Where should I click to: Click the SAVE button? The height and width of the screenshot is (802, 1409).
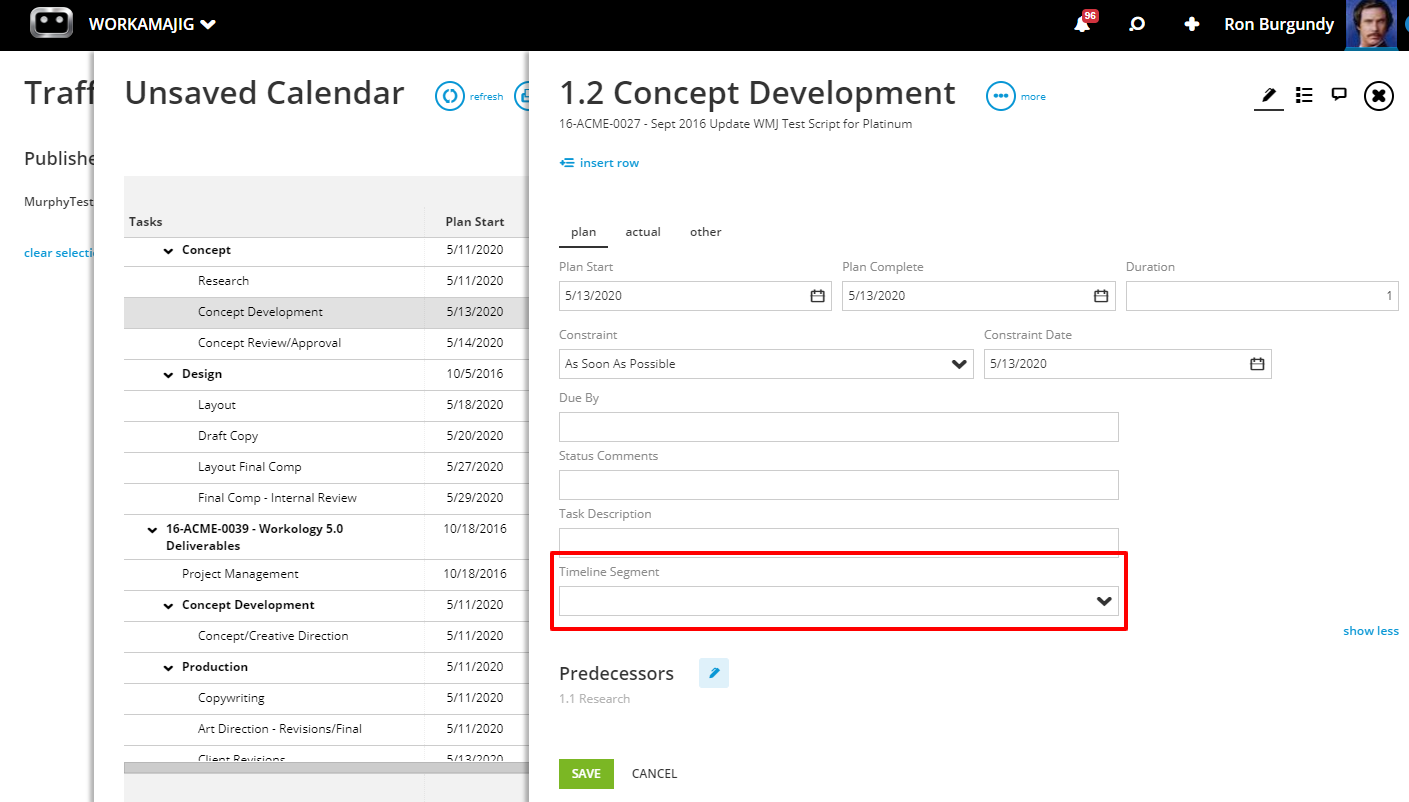[586, 774]
